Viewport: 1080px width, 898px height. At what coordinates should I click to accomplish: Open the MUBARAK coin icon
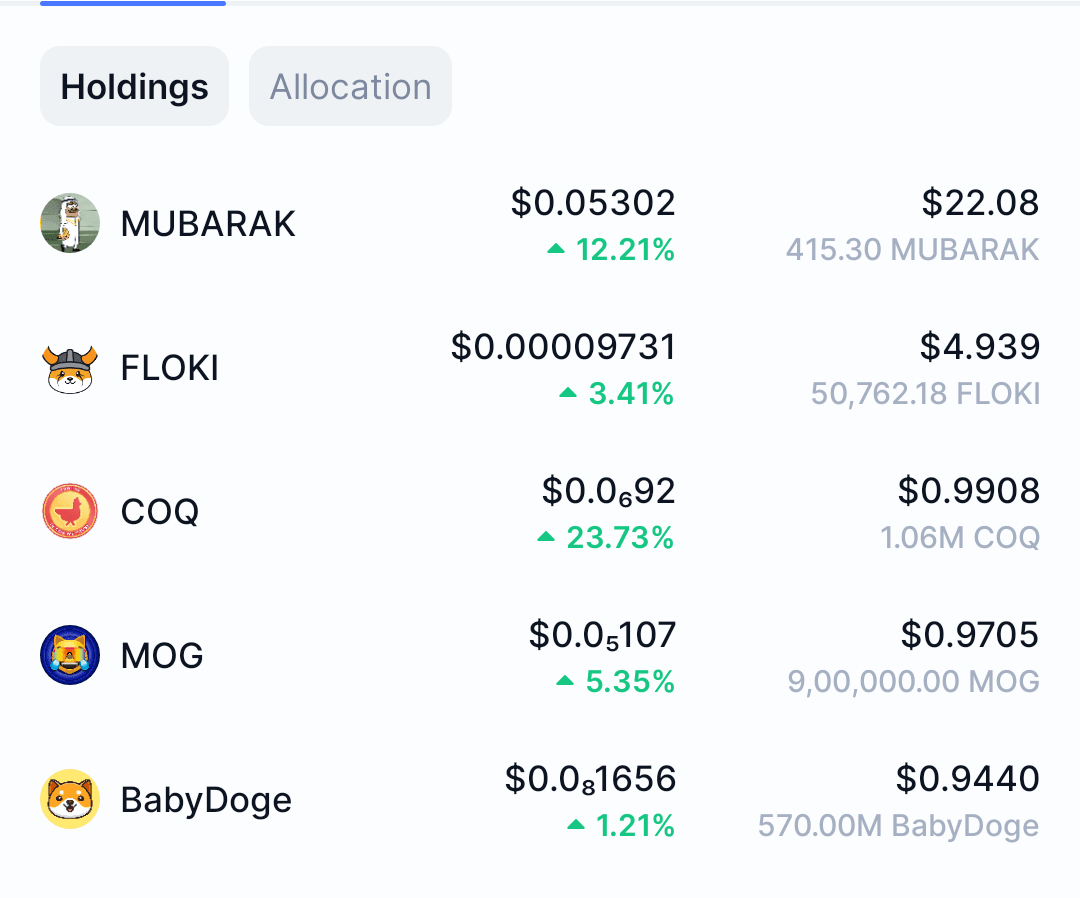pos(70,223)
